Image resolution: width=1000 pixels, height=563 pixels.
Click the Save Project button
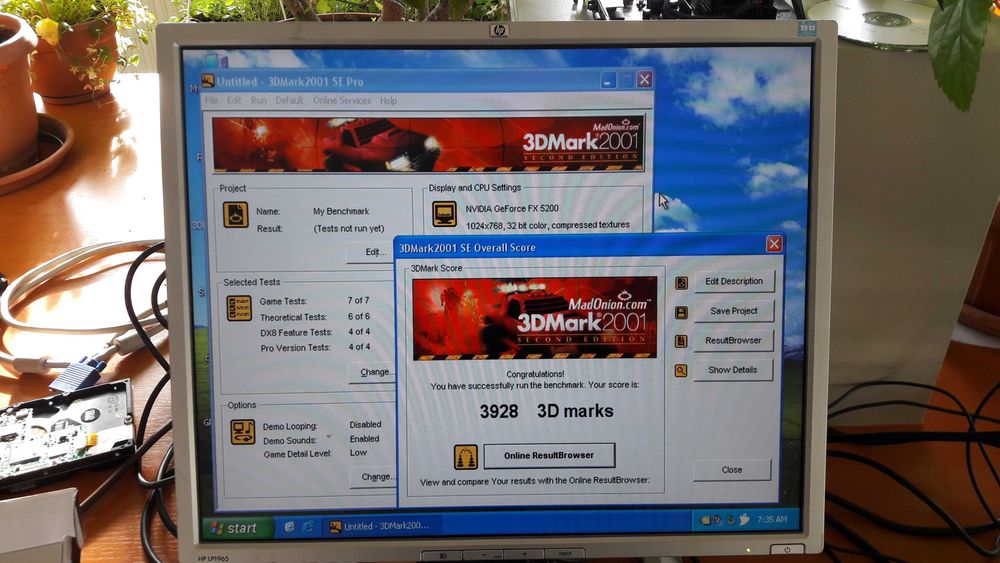click(x=733, y=311)
